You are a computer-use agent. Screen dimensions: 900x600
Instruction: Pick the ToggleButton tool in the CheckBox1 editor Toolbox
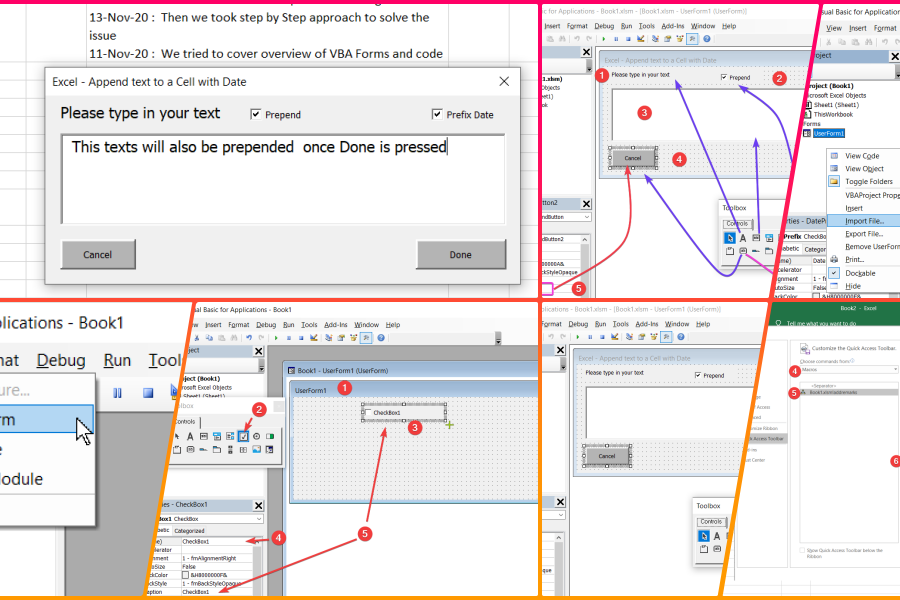click(270, 436)
